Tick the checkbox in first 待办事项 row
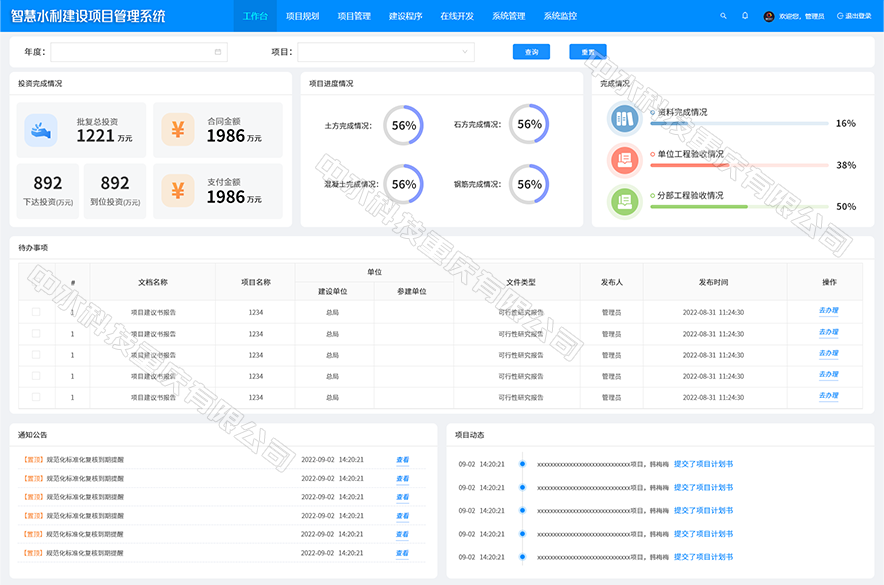Screen dimensions: 884x585 click(36, 312)
